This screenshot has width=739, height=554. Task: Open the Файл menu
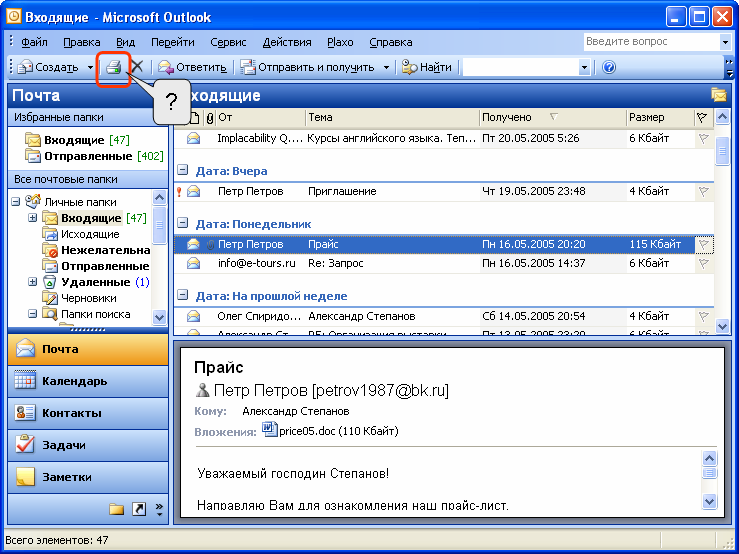point(34,42)
